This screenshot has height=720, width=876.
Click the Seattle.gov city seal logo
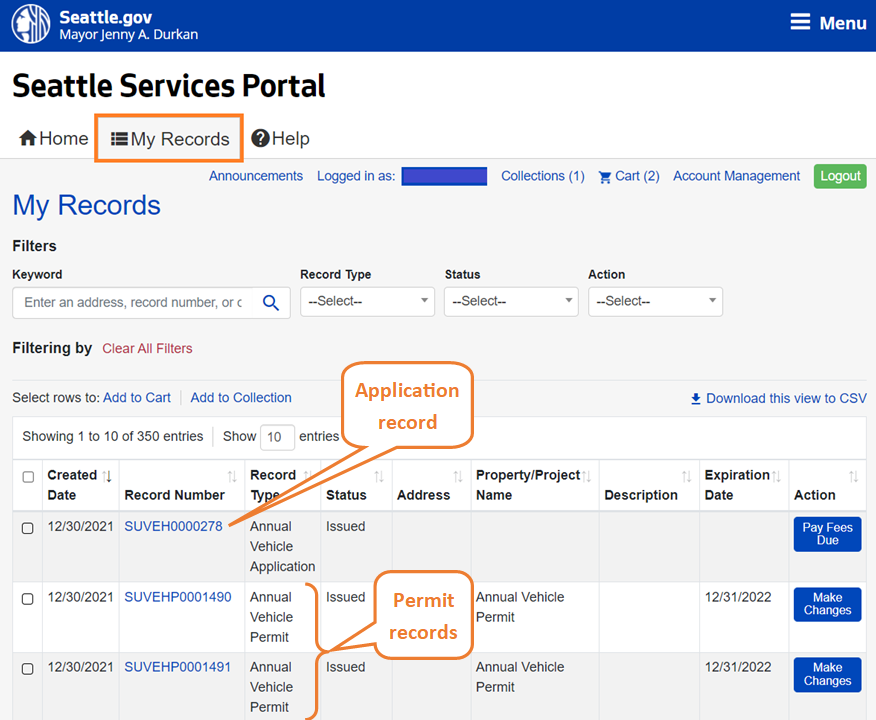pyautogui.click(x=30, y=25)
